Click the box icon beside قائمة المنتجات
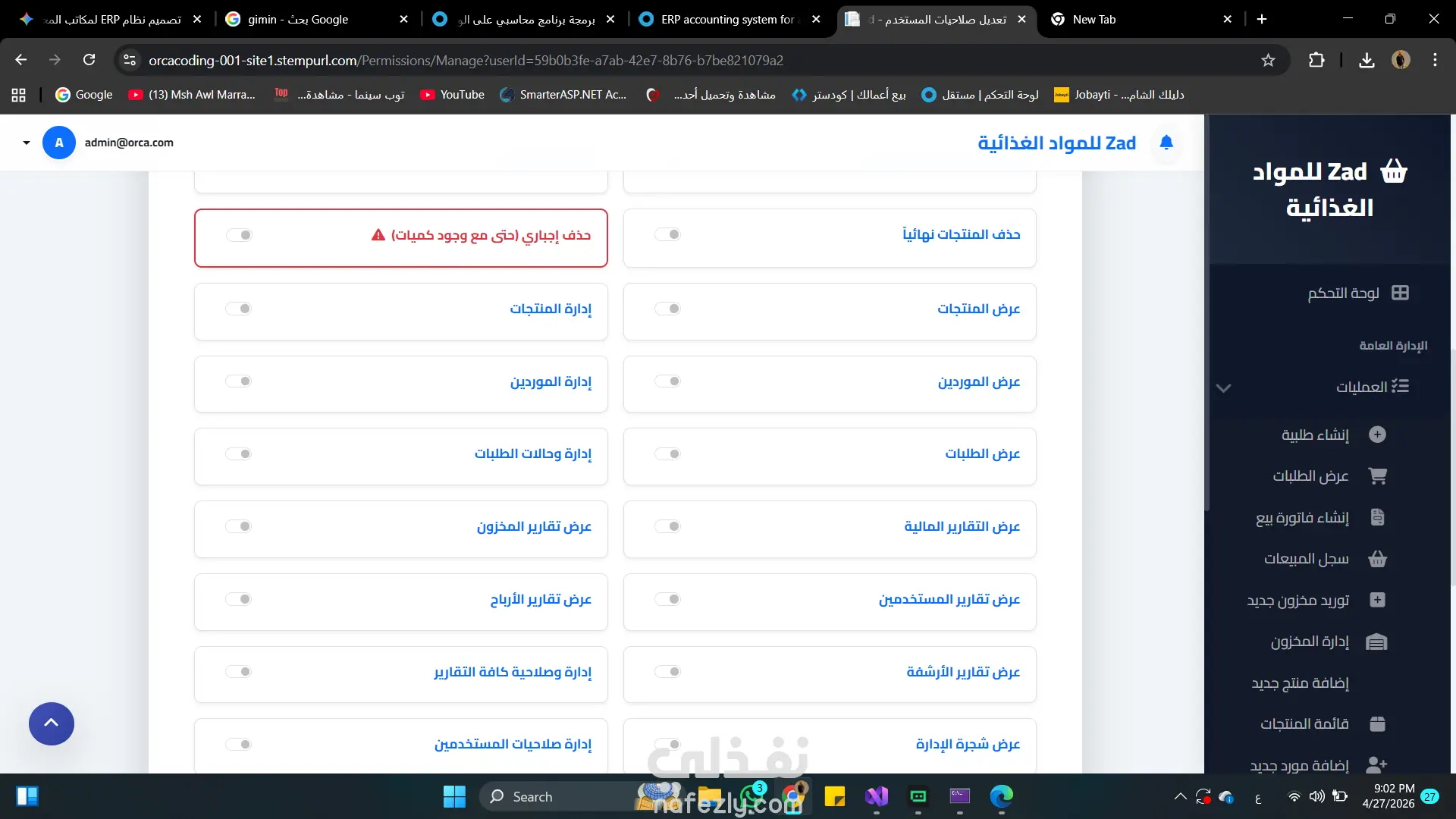The image size is (1456, 819). pyautogui.click(x=1377, y=724)
